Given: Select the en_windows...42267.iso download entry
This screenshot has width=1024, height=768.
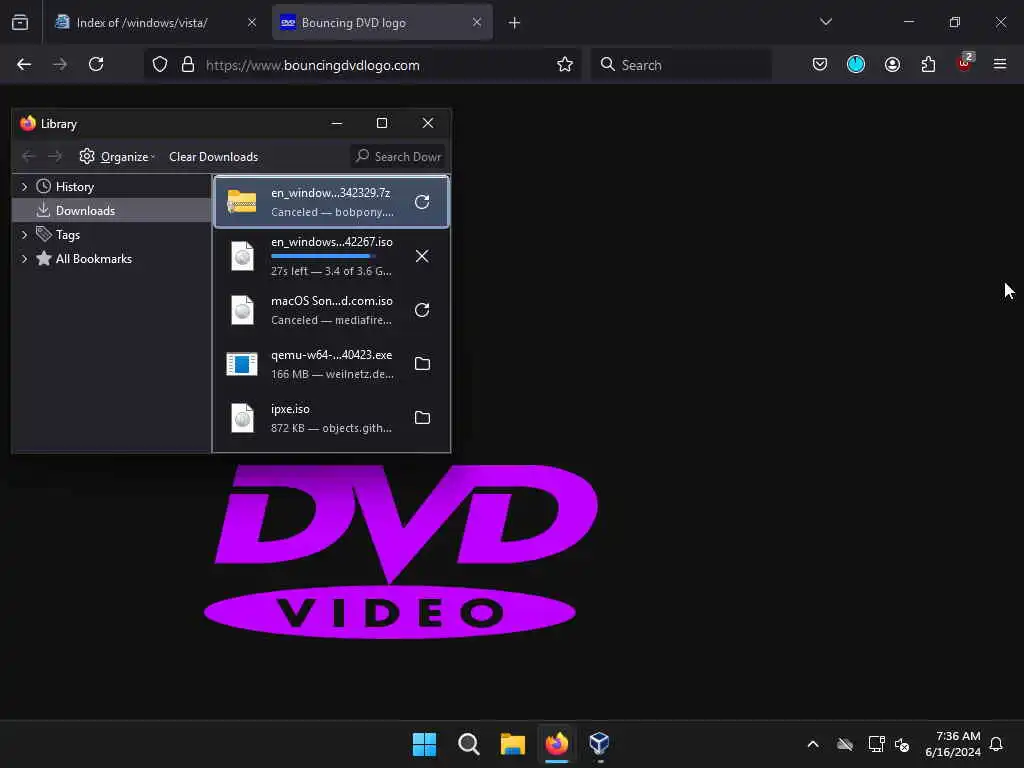Looking at the screenshot, I should [x=331, y=256].
